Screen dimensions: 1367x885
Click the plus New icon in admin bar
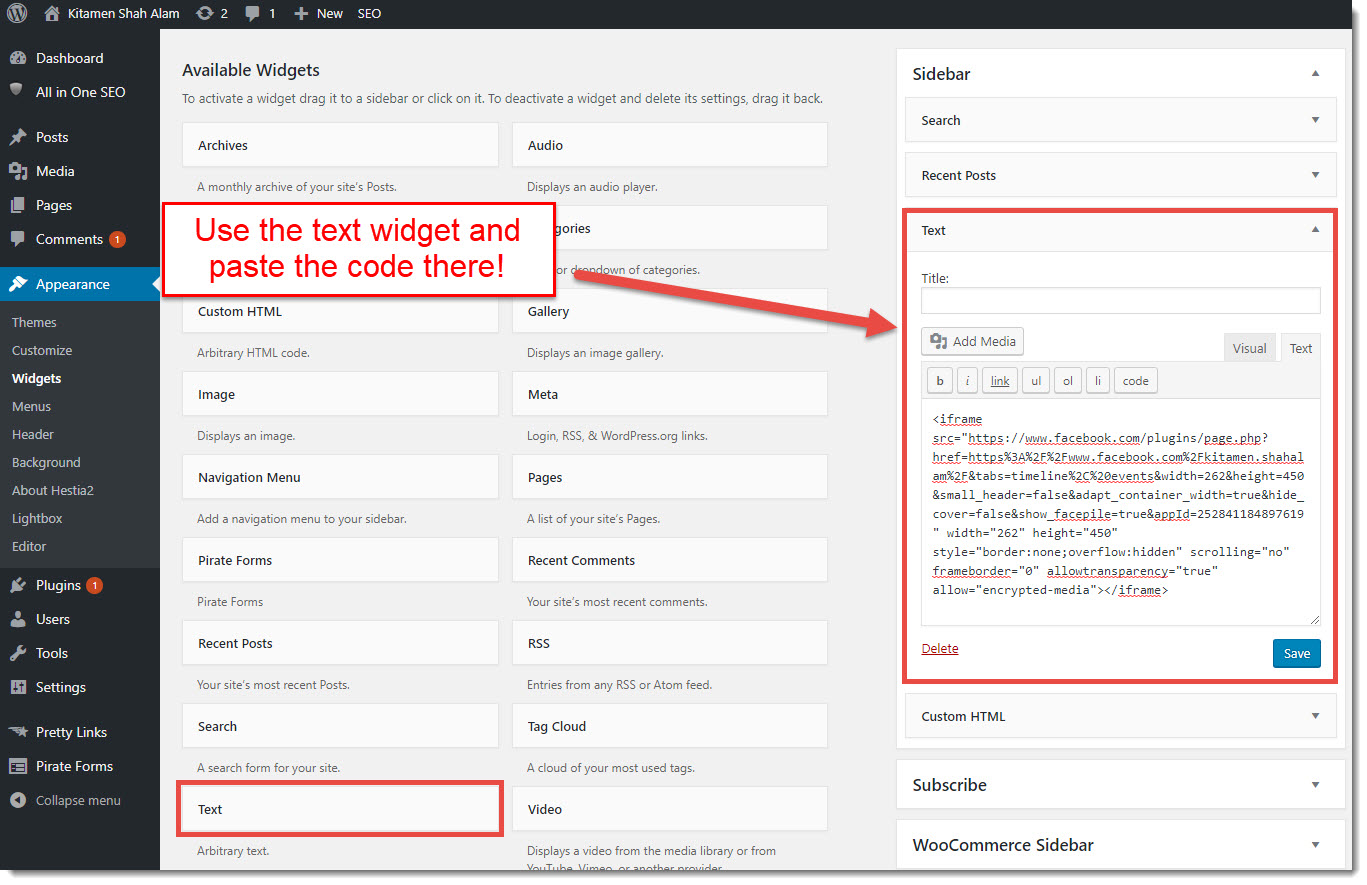[x=301, y=13]
